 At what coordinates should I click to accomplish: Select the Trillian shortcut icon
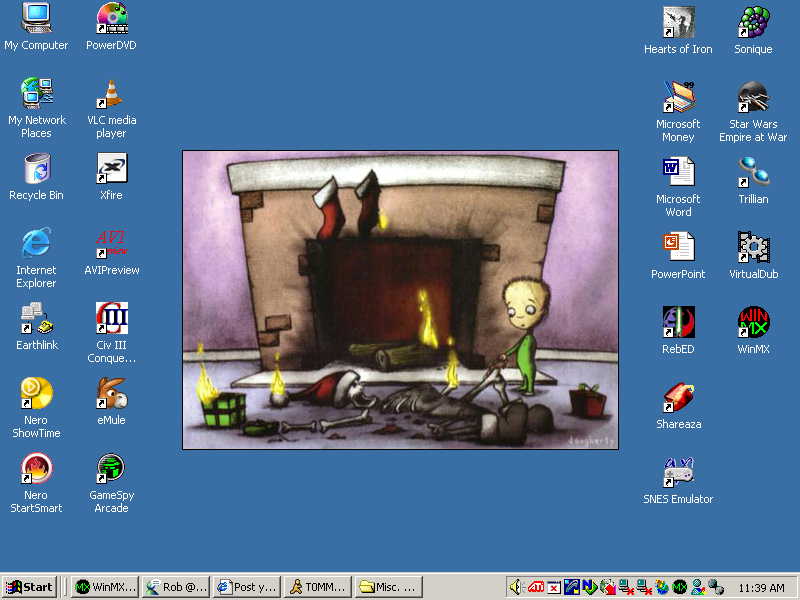point(754,172)
